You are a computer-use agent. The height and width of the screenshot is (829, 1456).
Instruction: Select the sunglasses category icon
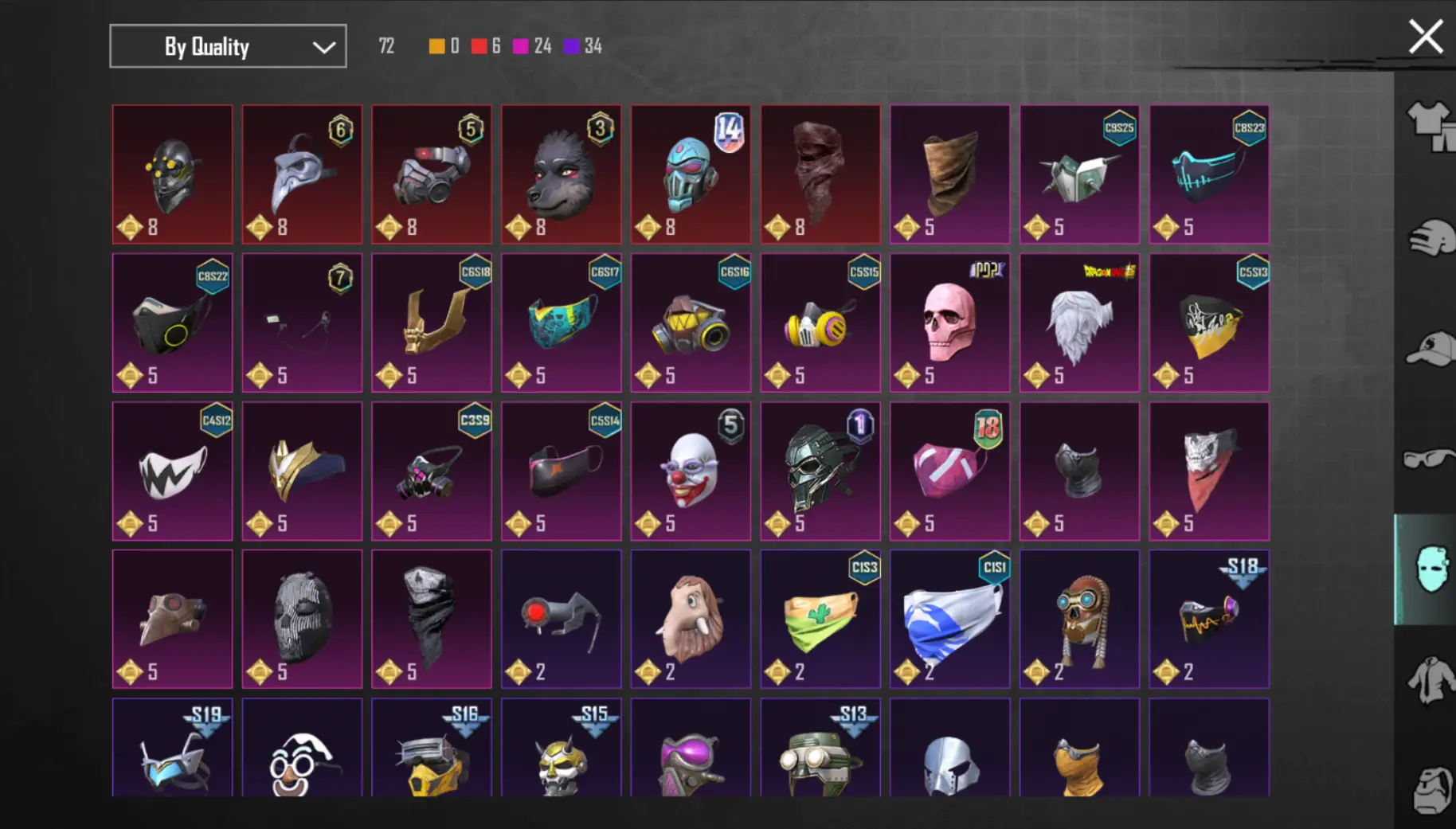(x=1429, y=459)
